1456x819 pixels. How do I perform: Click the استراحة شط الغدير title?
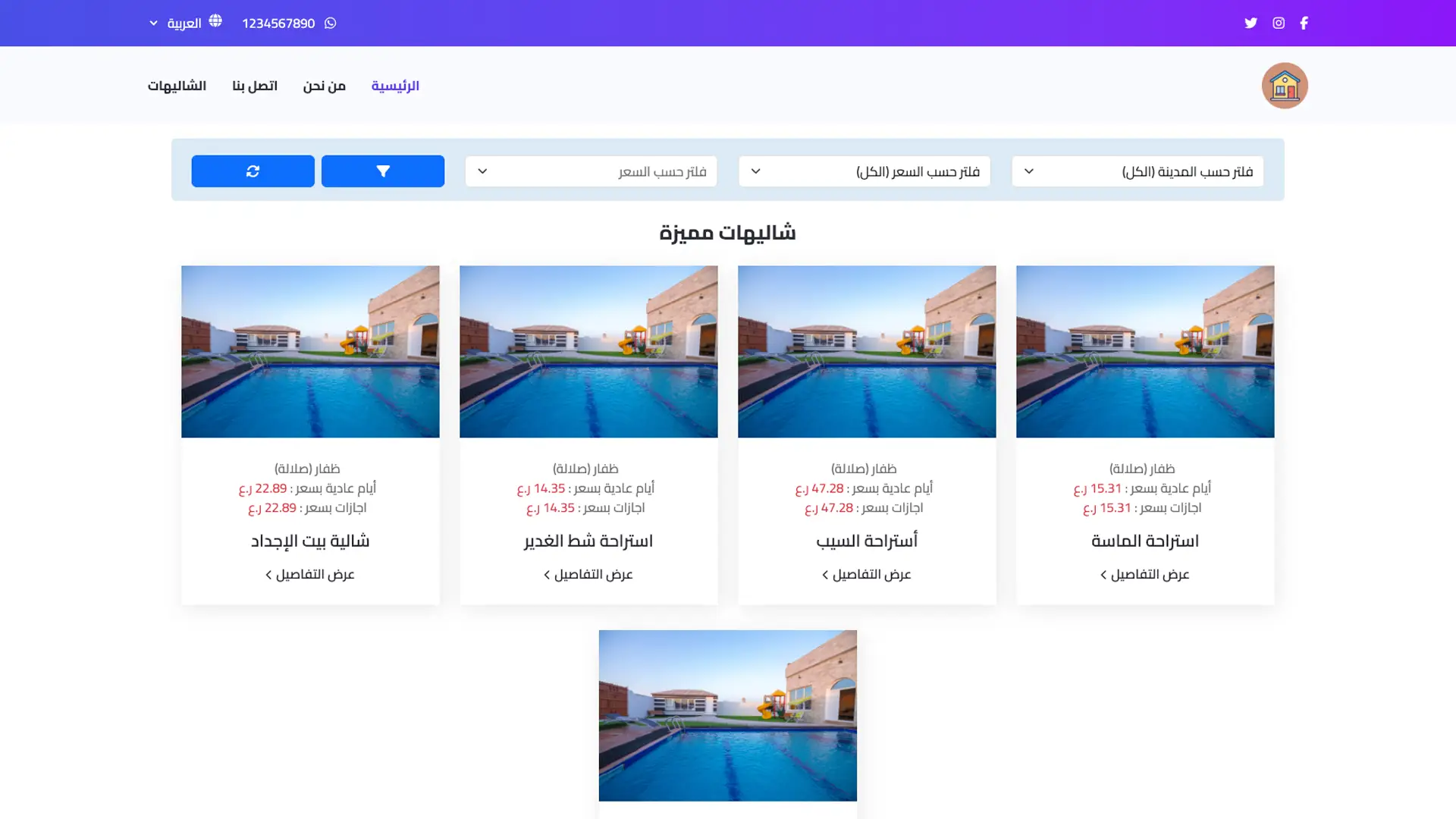pyautogui.click(x=588, y=541)
